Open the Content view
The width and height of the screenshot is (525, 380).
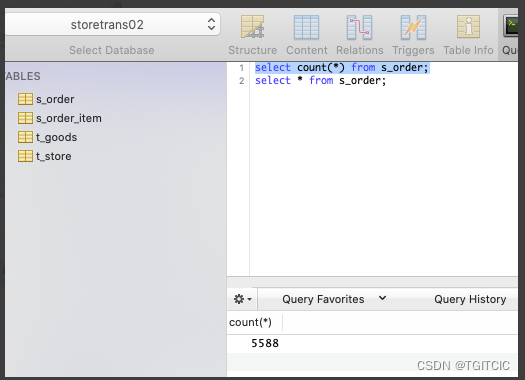click(x=306, y=35)
